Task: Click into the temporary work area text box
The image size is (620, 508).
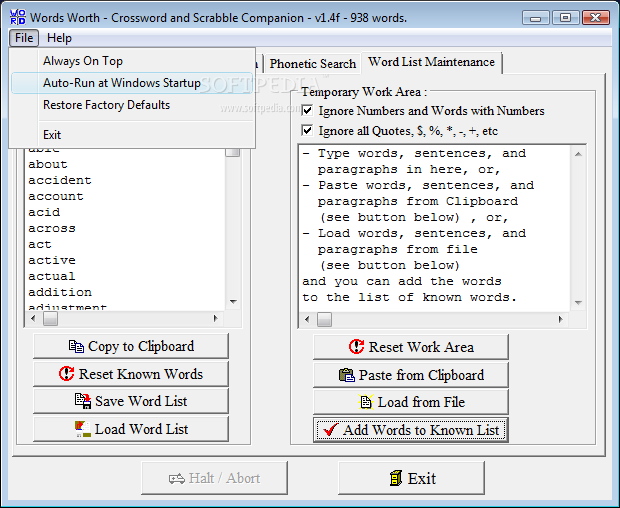Action: point(434,229)
